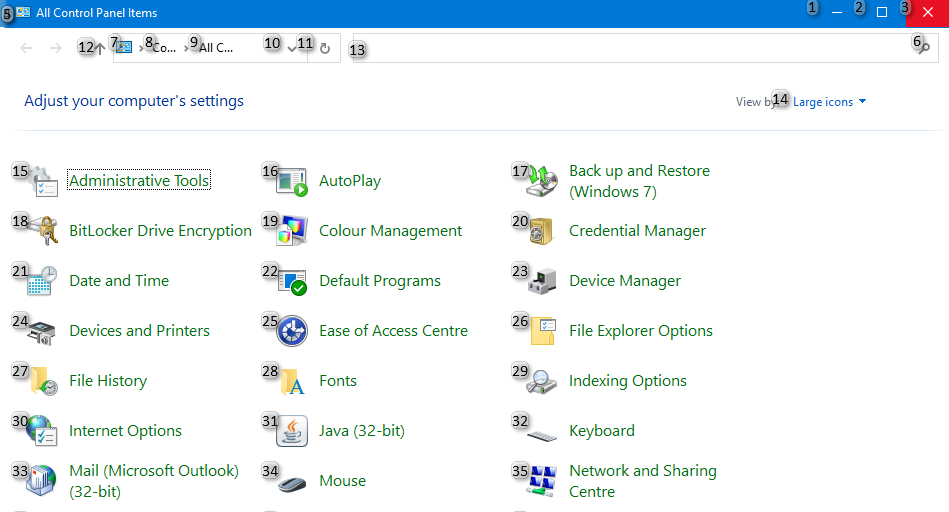Open Internet Options link

pos(125,431)
